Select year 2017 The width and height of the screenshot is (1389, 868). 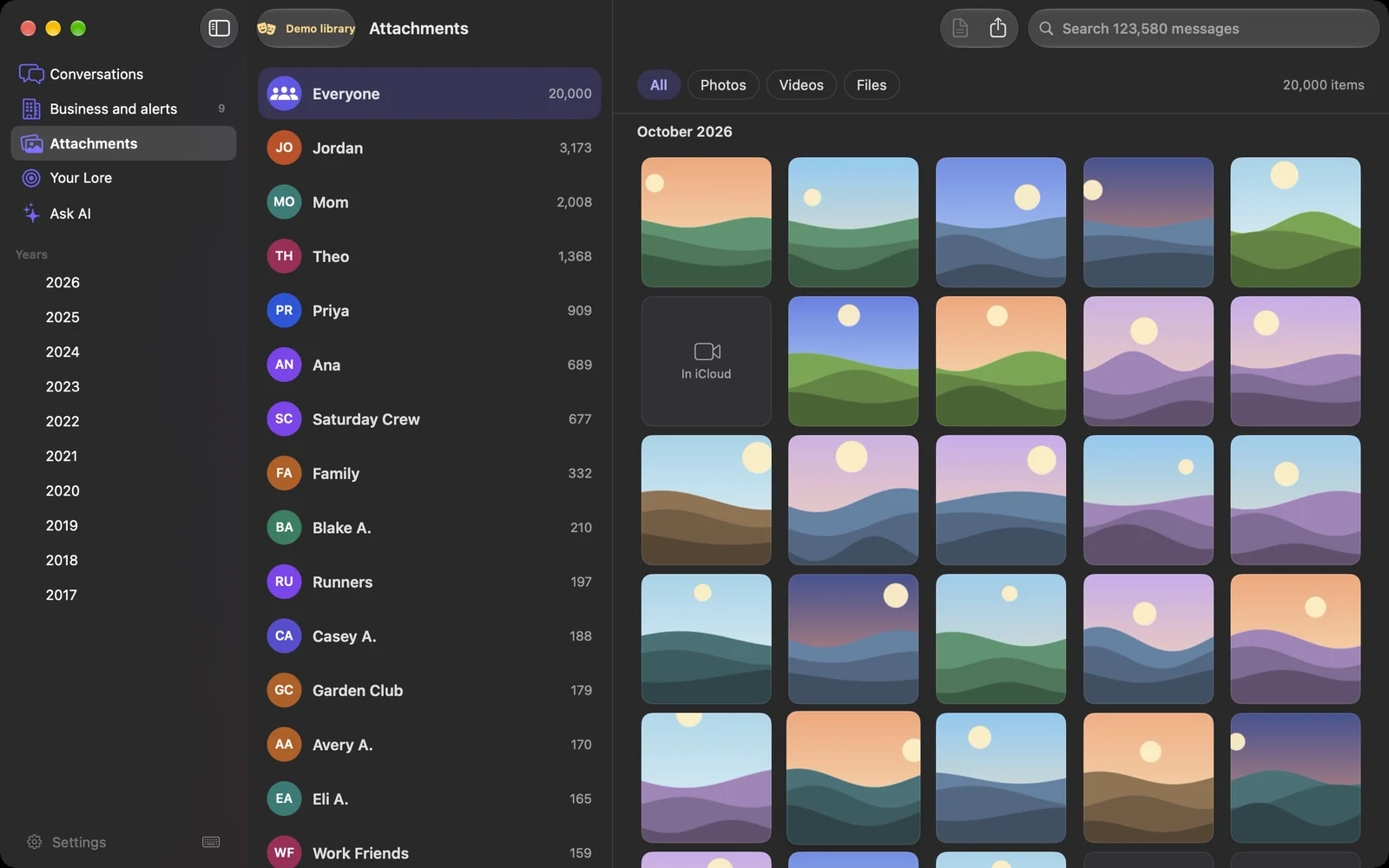[x=62, y=595]
